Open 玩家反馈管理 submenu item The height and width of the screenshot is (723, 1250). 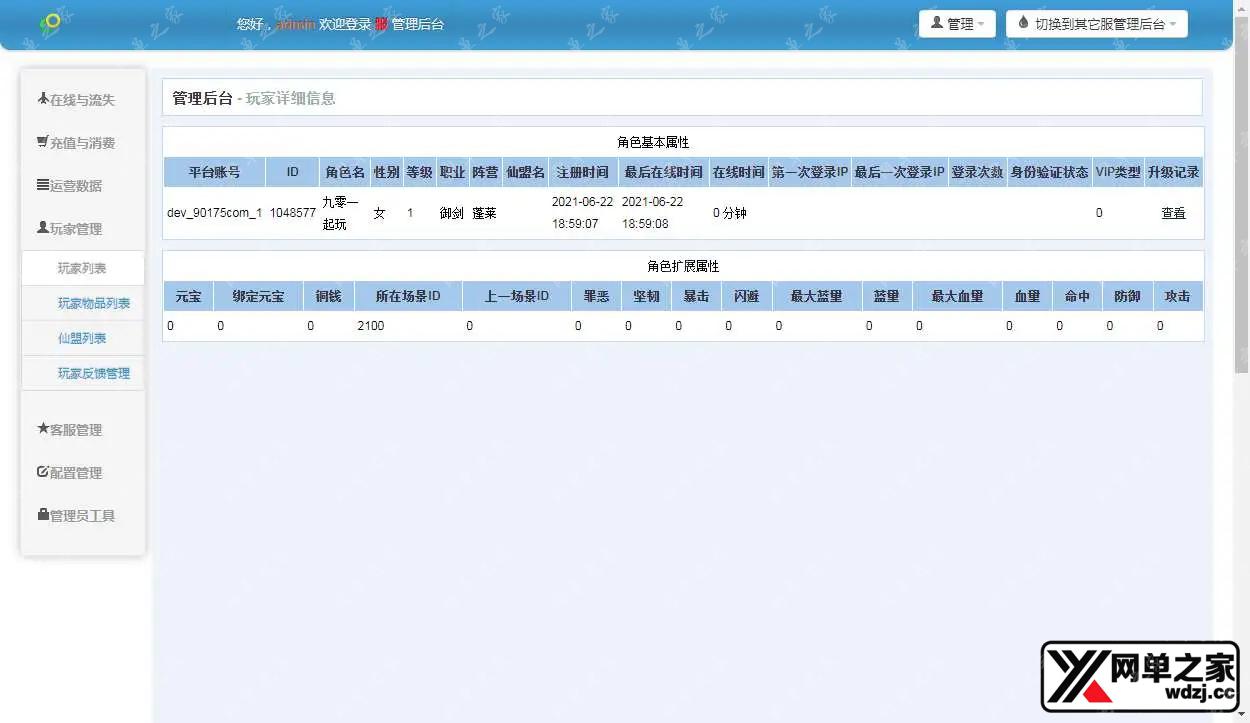point(94,373)
